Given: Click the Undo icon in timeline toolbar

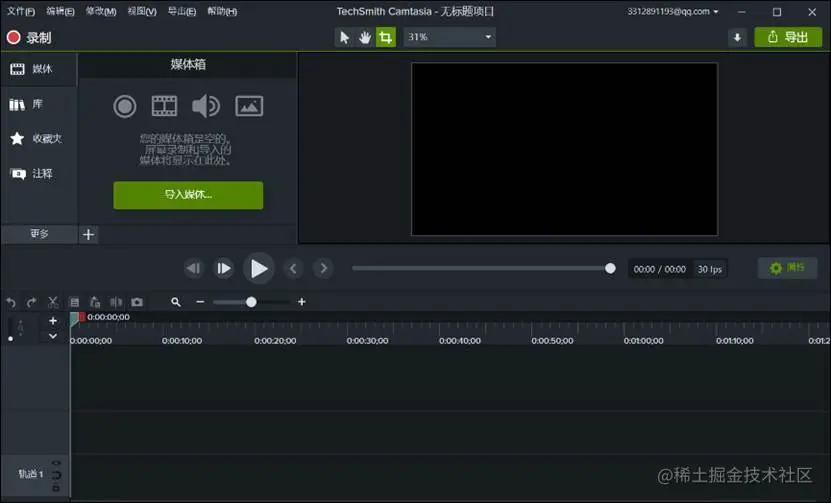Looking at the screenshot, I should [11, 302].
